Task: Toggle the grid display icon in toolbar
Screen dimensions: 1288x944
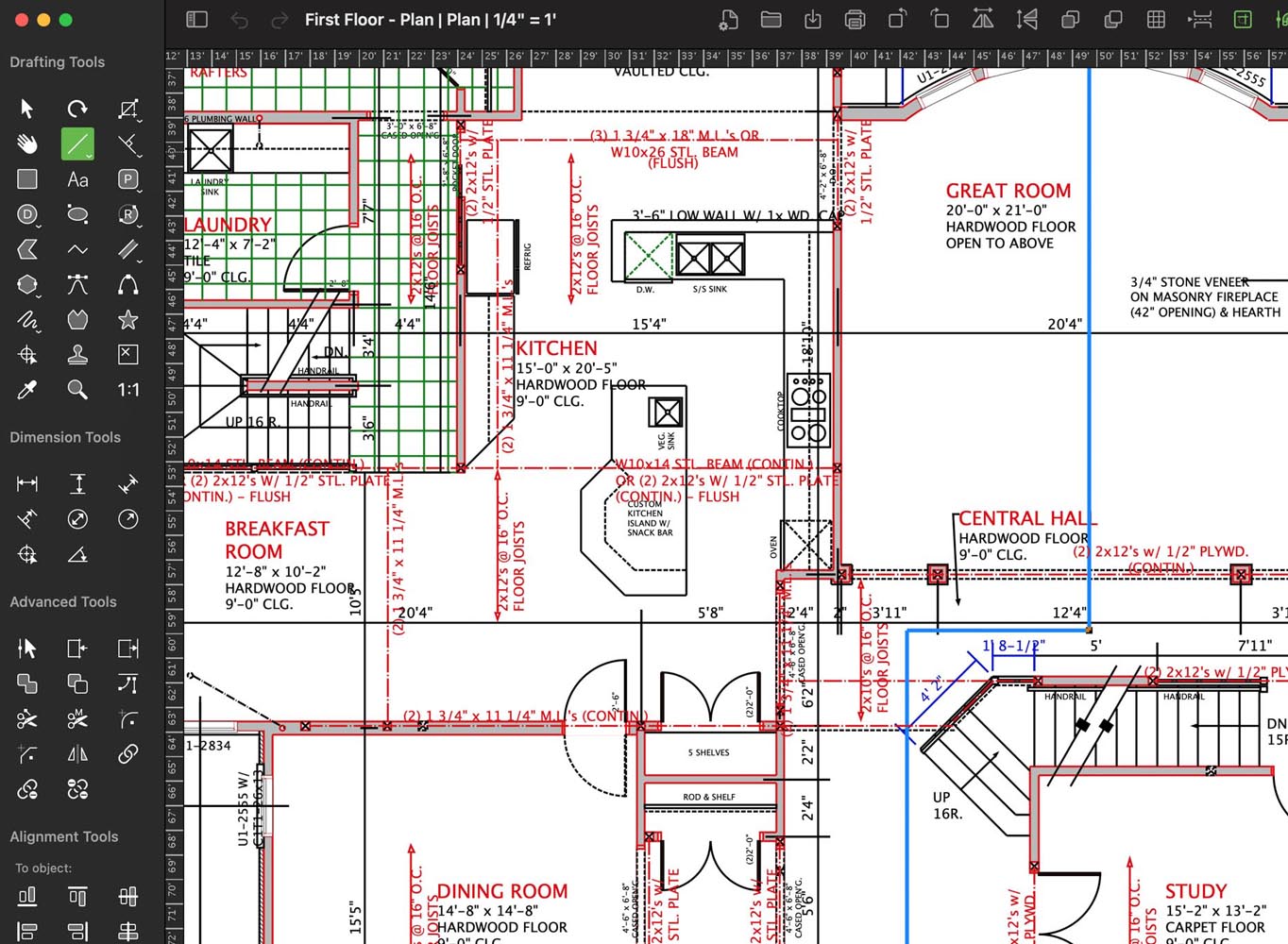Action: pos(1156,19)
